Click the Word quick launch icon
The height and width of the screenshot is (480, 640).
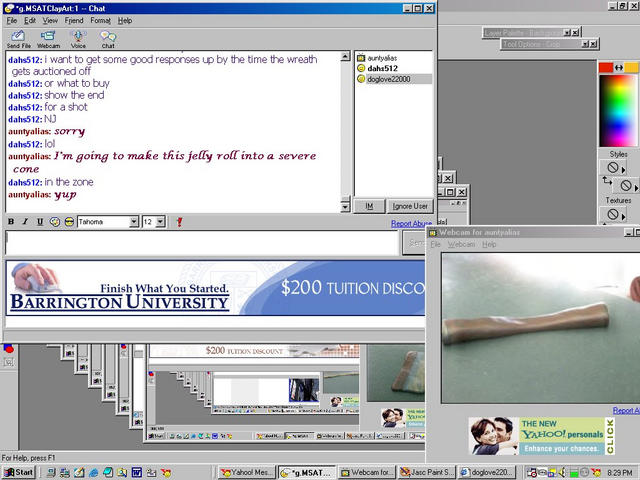tap(137, 473)
